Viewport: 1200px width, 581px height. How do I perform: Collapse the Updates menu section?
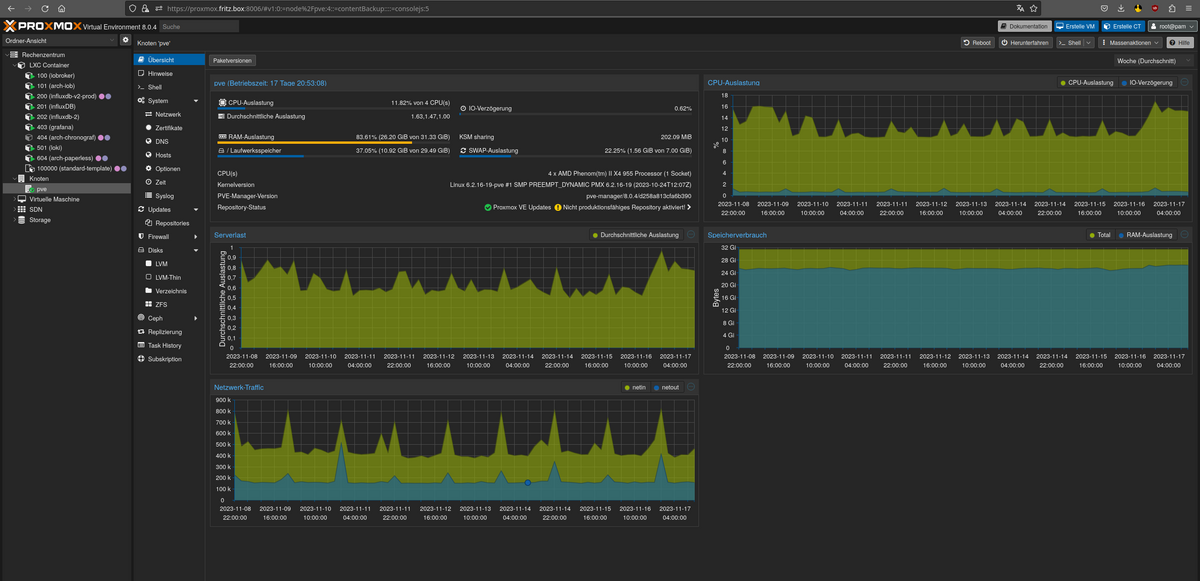point(196,210)
